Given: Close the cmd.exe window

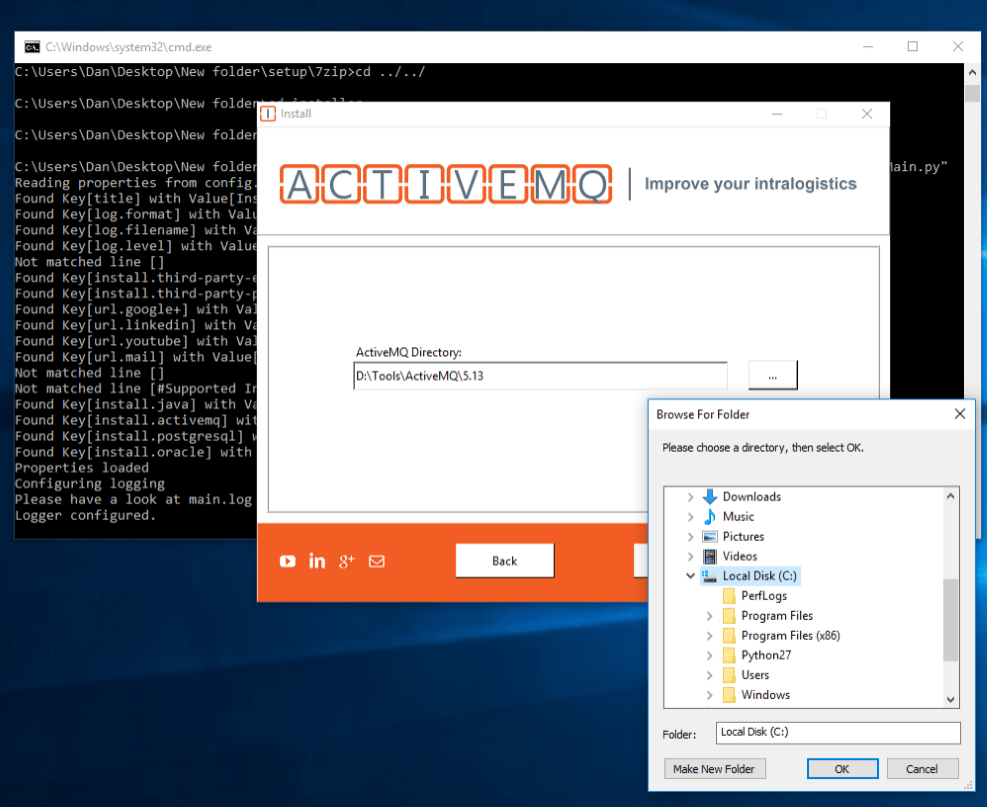Looking at the screenshot, I should [x=957, y=47].
